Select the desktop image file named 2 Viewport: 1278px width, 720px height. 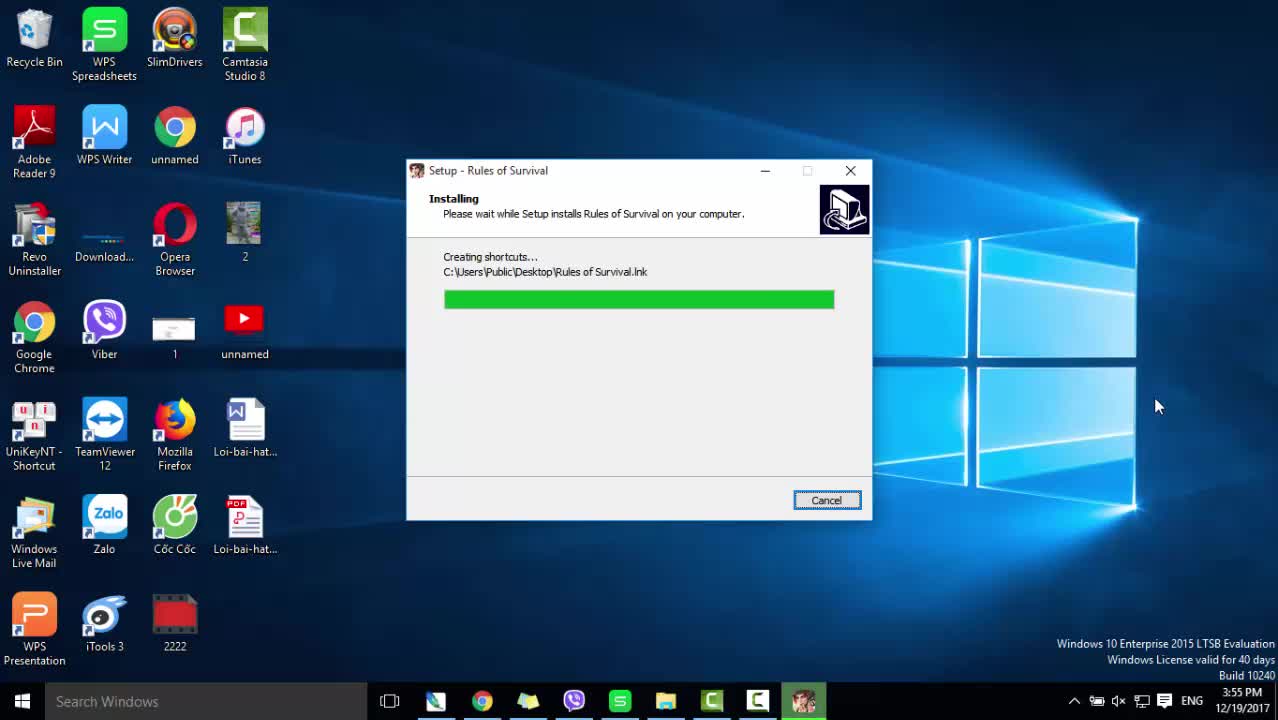[245, 233]
